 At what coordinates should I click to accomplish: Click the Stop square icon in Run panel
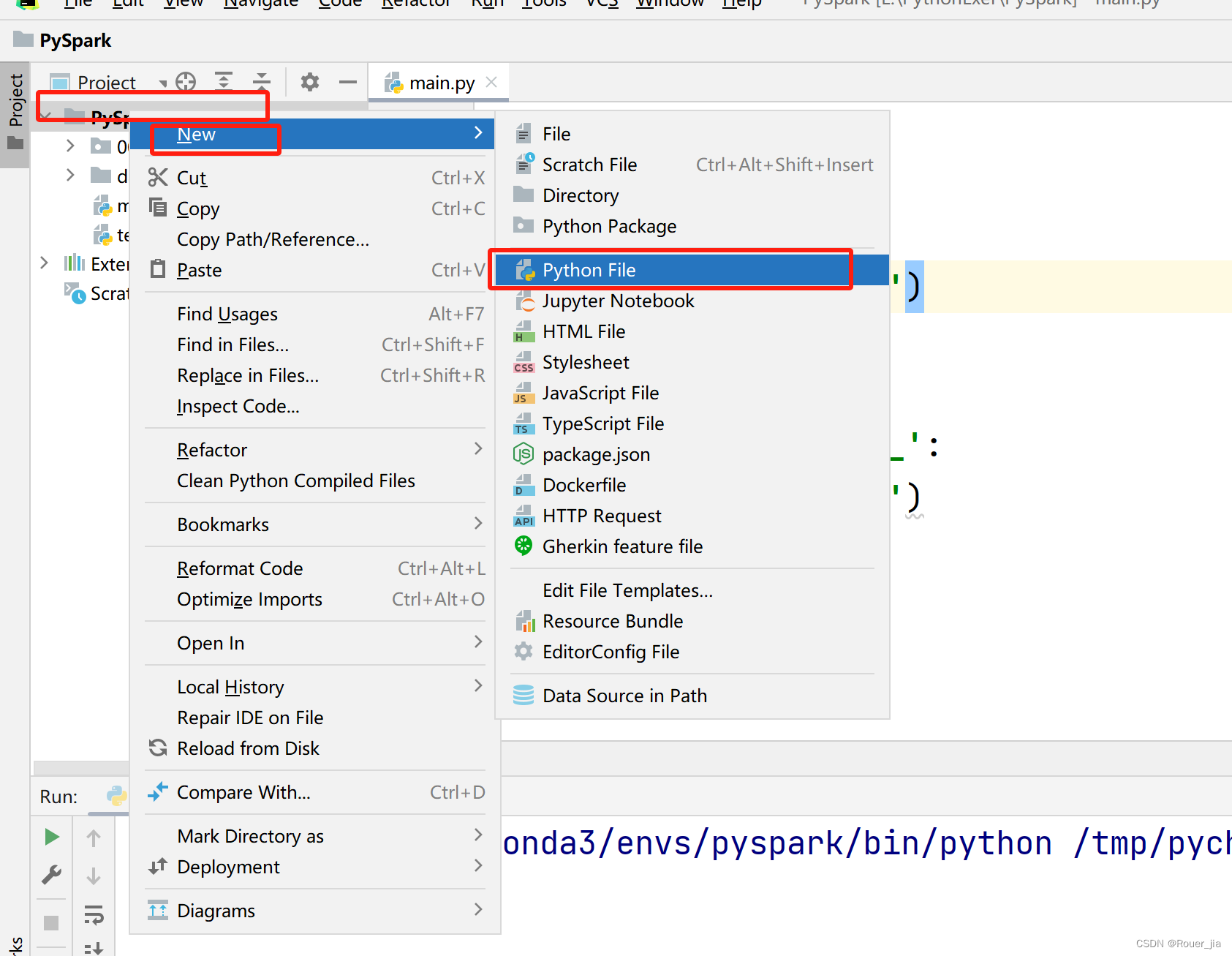51,922
